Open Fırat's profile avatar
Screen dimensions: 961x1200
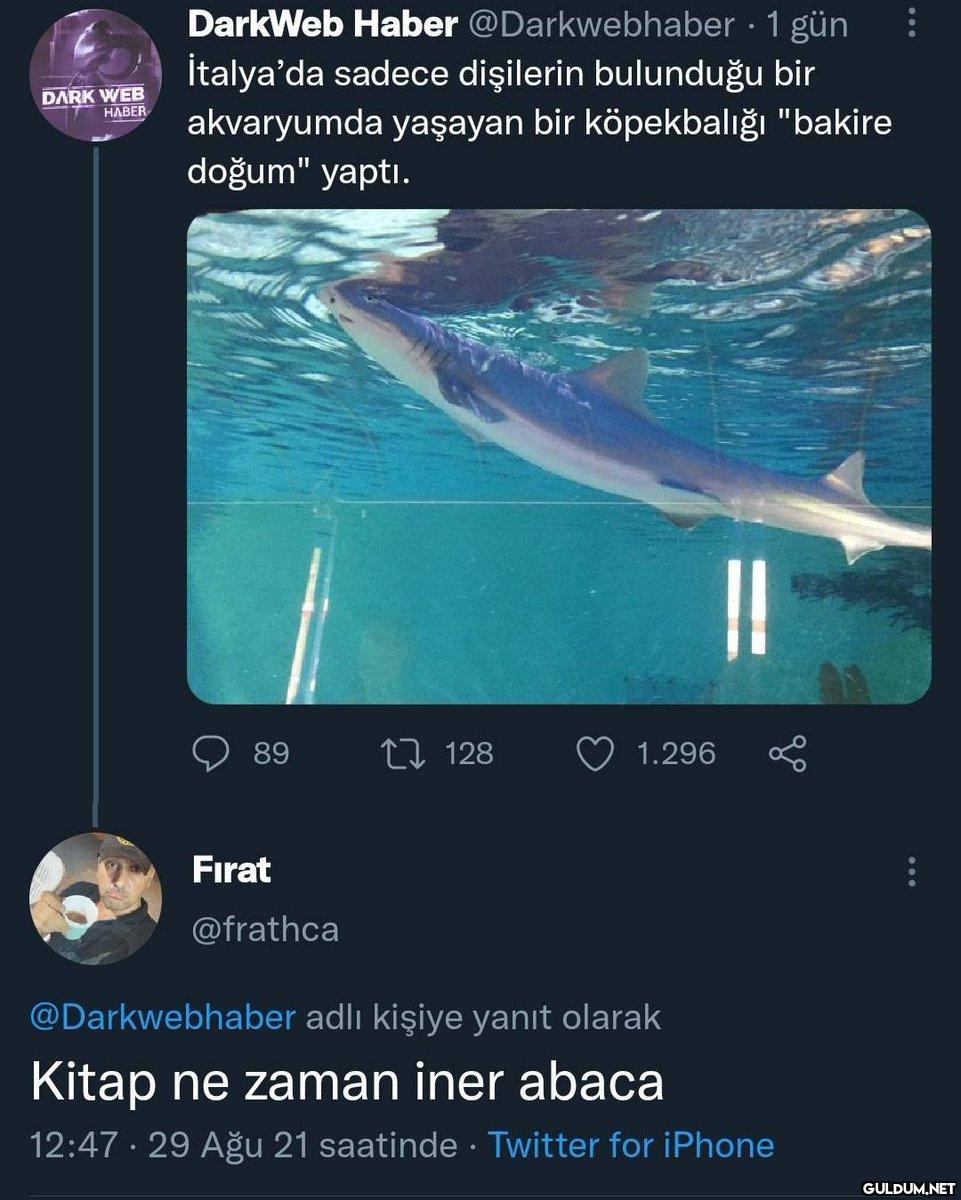click(x=94, y=898)
